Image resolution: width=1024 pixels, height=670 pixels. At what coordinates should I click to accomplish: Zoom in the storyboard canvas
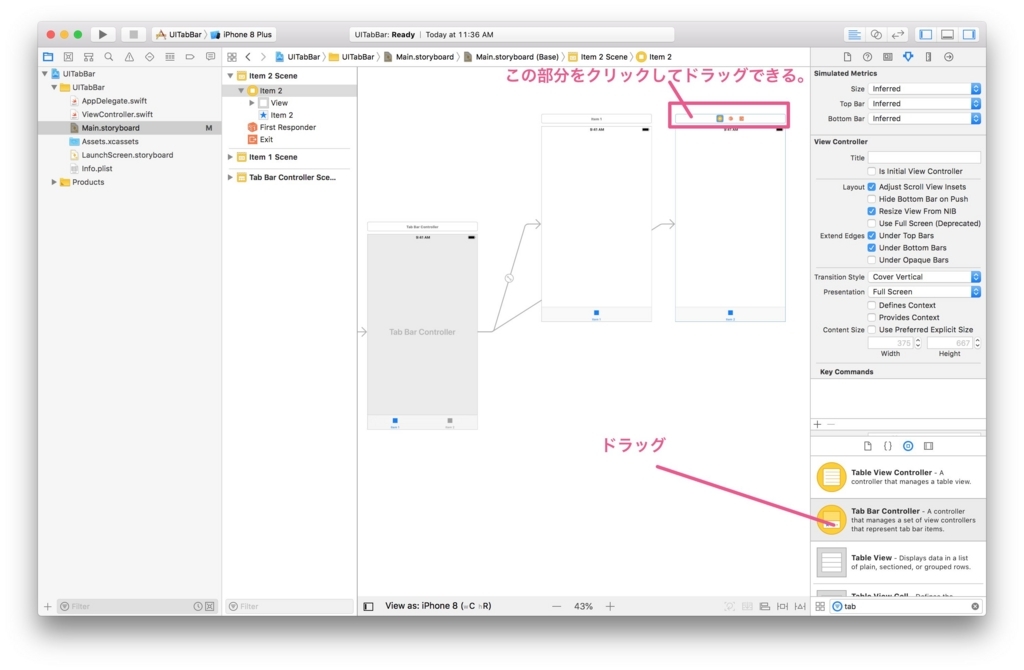[610, 607]
